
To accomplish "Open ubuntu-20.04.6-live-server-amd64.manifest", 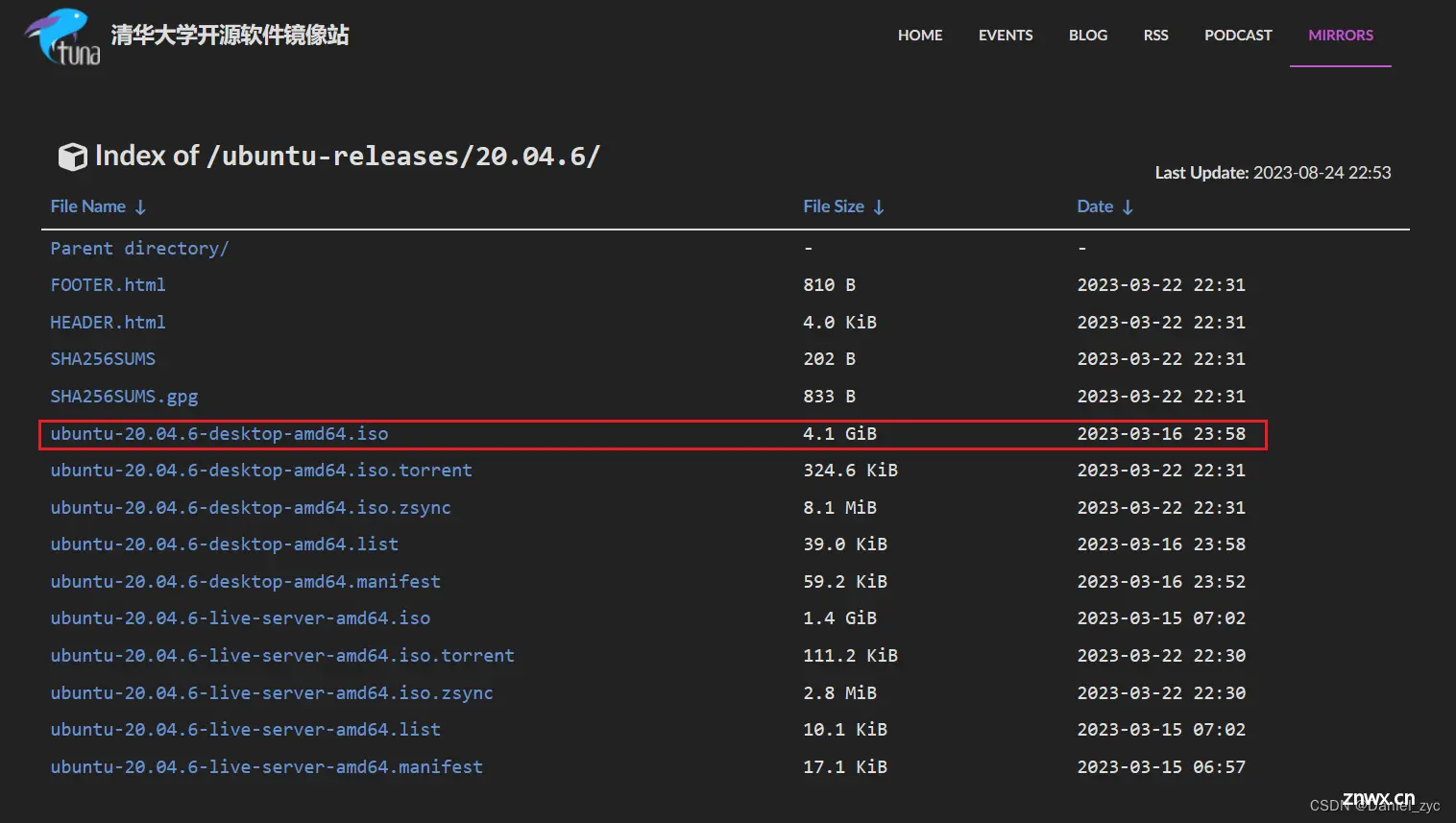I will pyautogui.click(x=266, y=767).
